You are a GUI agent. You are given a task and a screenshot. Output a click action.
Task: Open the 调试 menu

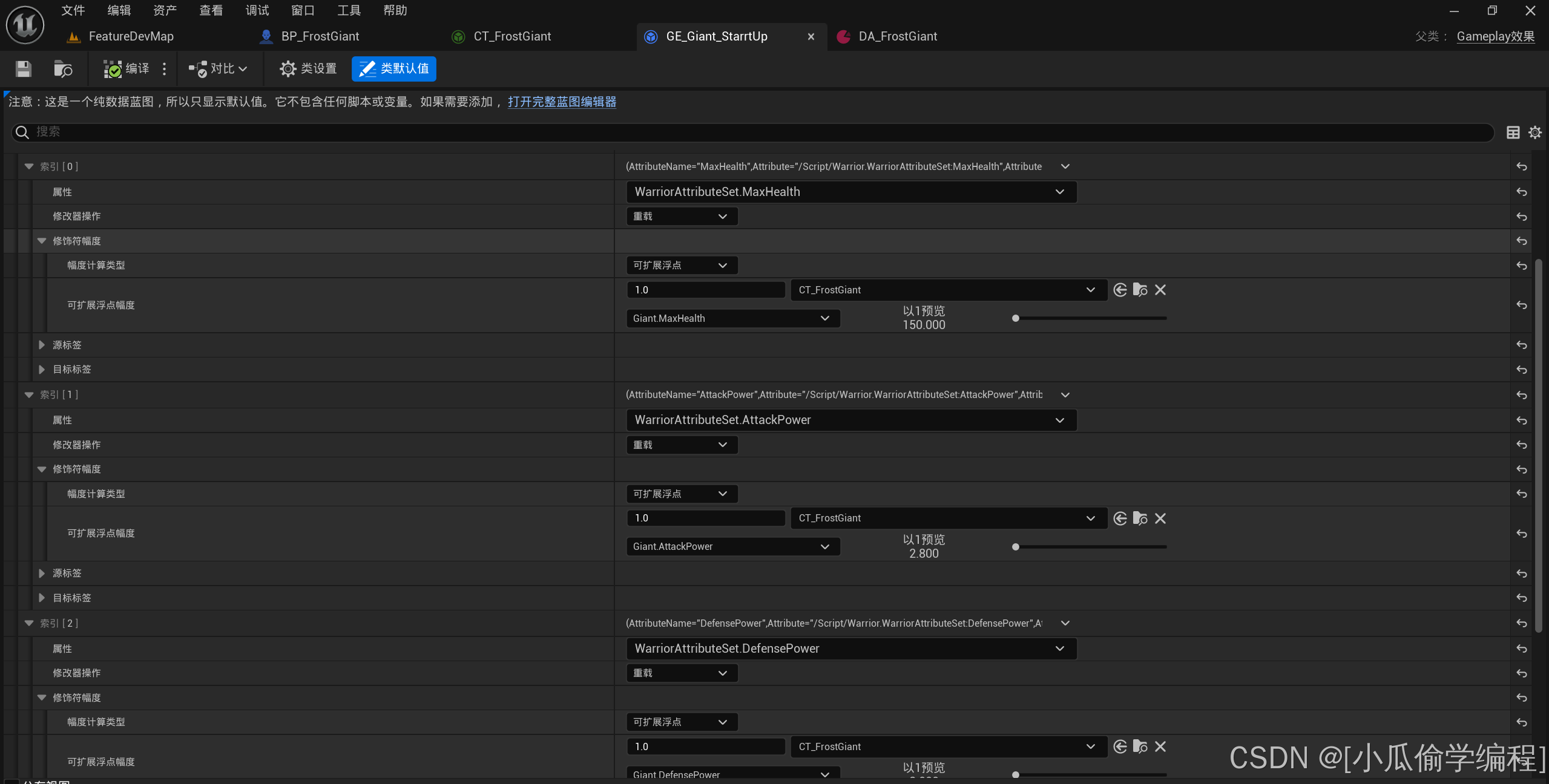pyautogui.click(x=257, y=10)
